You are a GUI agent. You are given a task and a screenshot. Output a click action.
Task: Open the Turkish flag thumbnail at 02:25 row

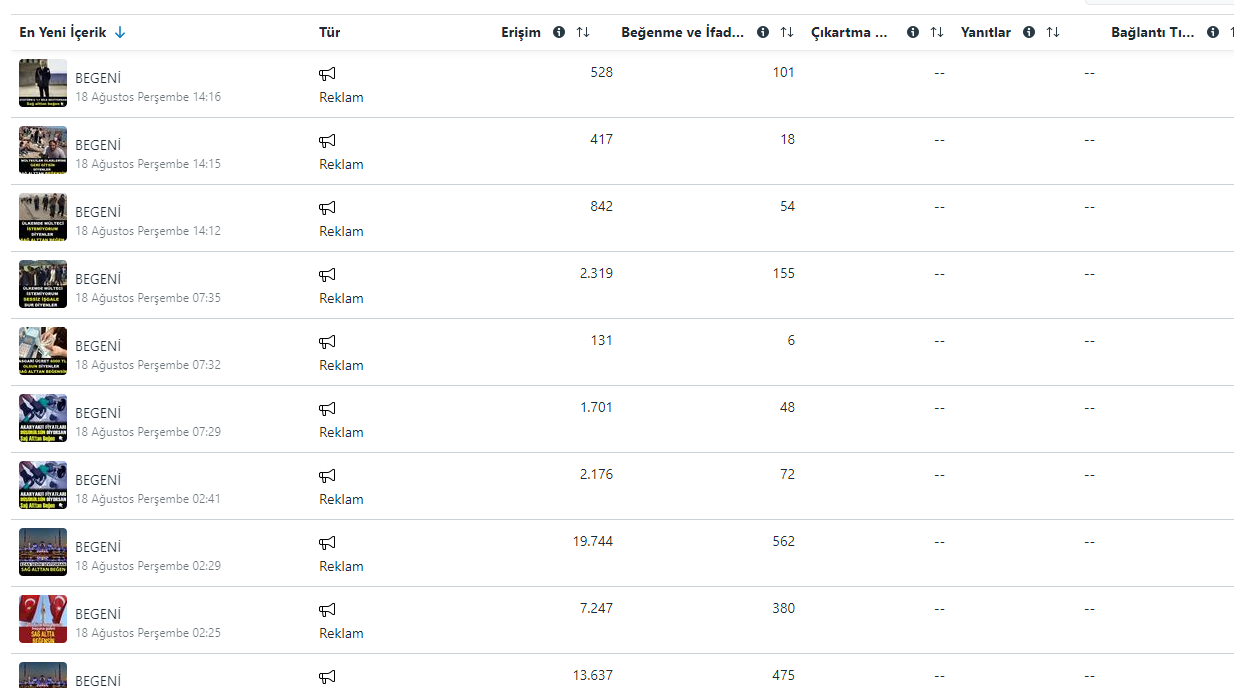tap(43, 619)
